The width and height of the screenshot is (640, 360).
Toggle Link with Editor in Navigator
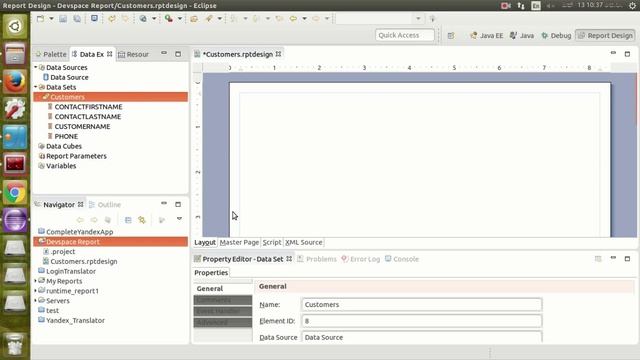pos(142,220)
